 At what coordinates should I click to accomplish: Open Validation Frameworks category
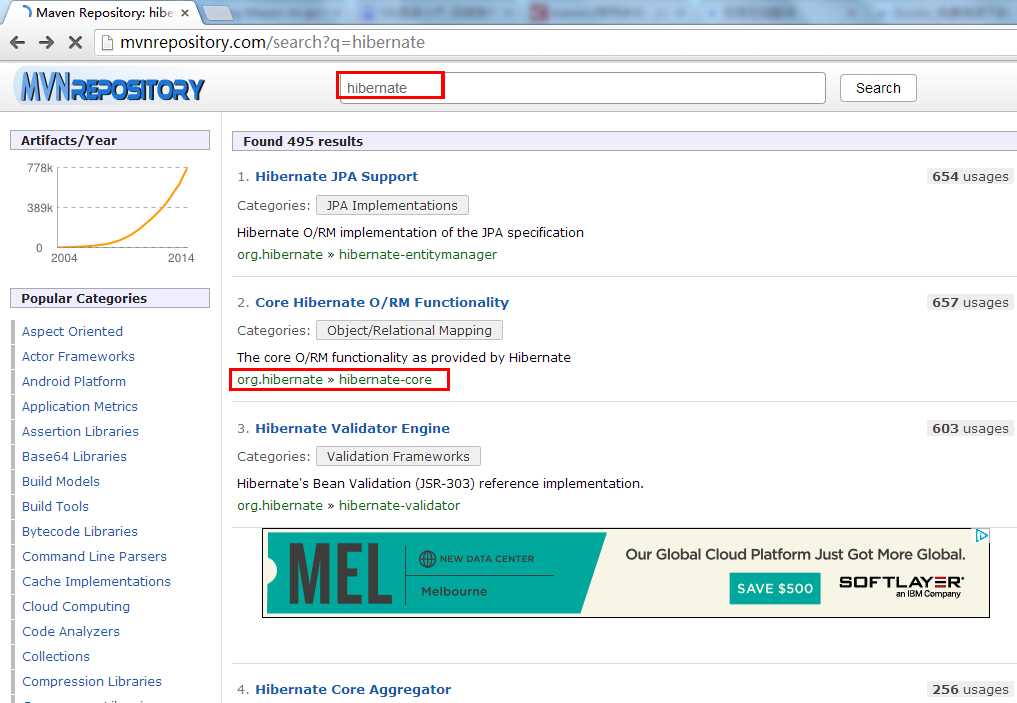coord(398,457)
